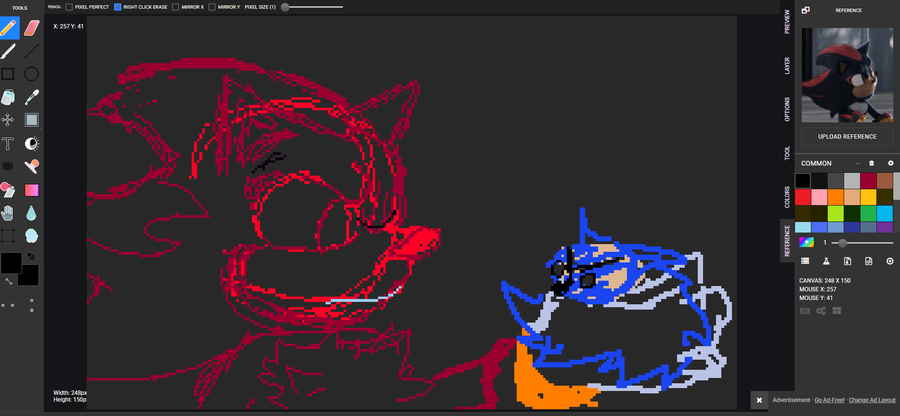Click the document-with-arrow palette icon

(x=848, y=261)
